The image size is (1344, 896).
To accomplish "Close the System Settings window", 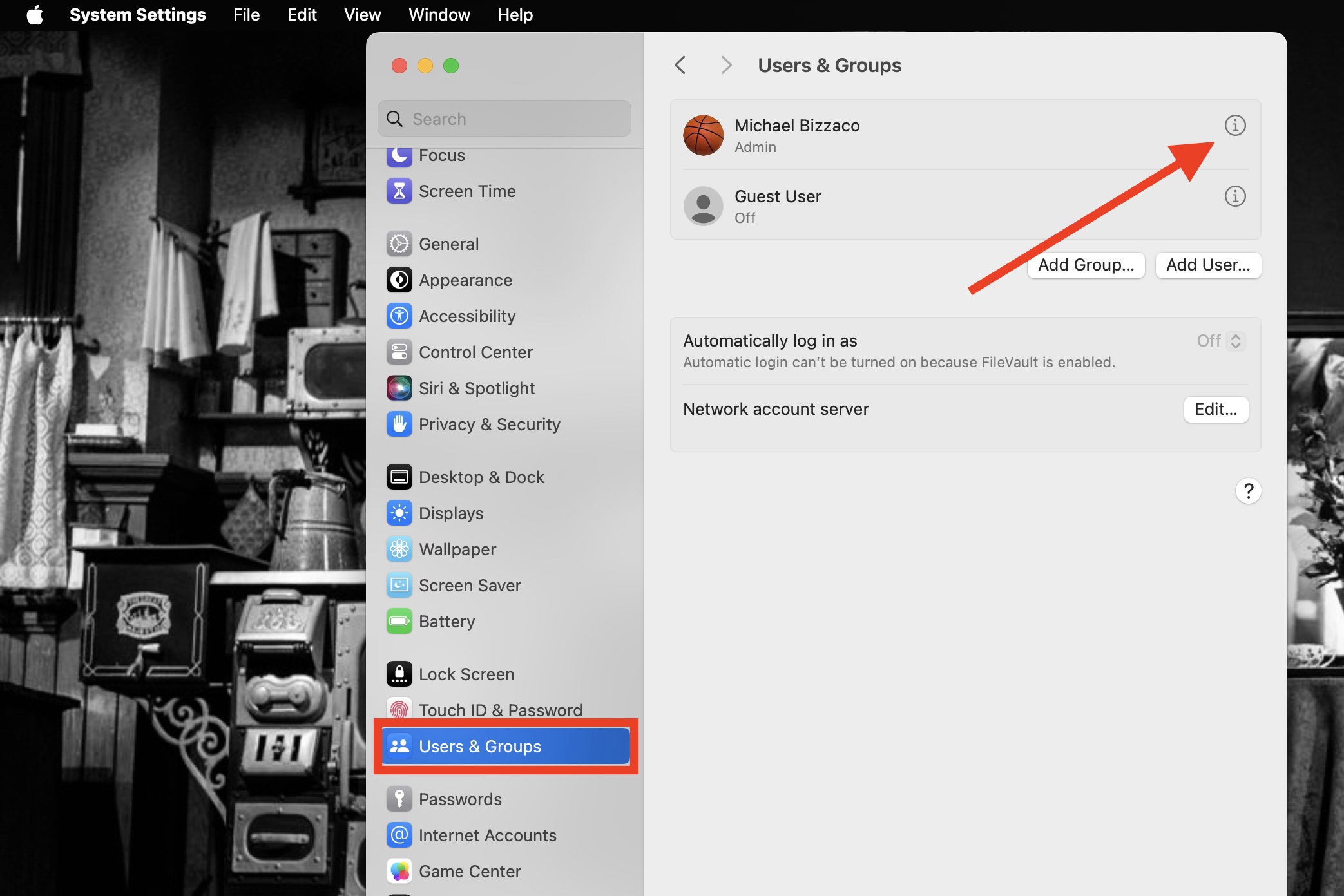I will tap(399, 66).
